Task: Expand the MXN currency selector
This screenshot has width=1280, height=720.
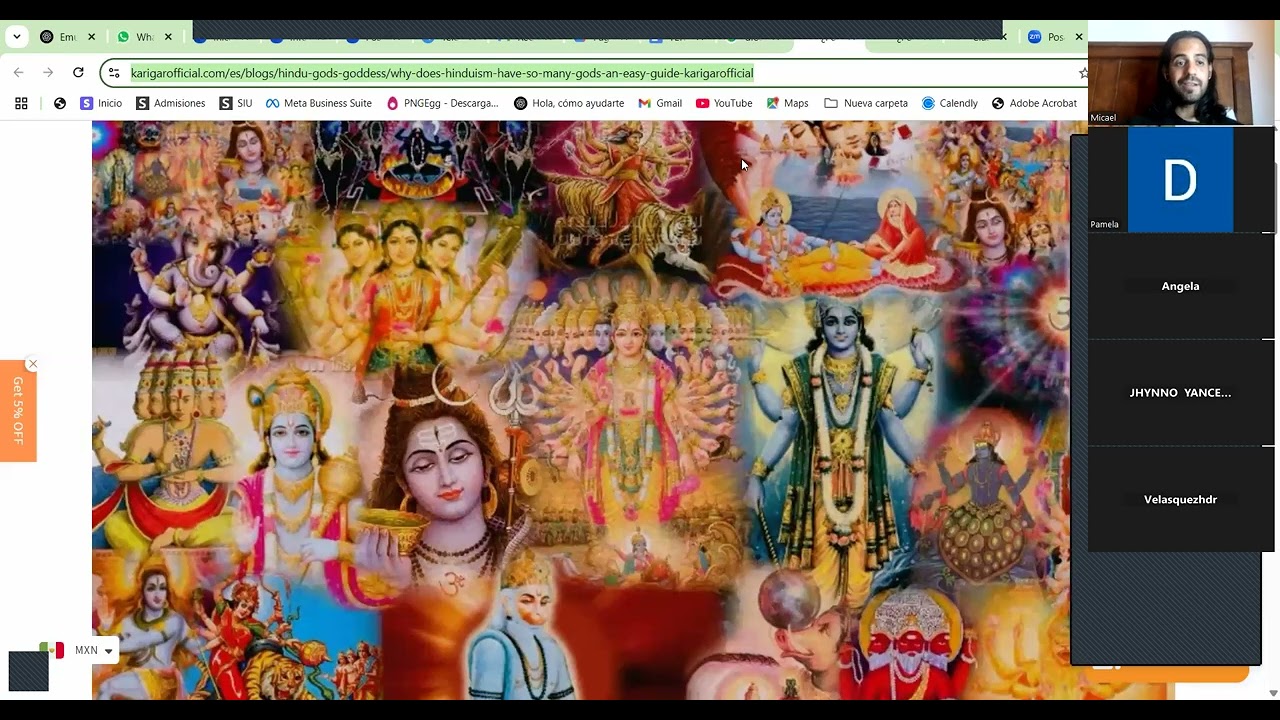Action: point(80,650)
